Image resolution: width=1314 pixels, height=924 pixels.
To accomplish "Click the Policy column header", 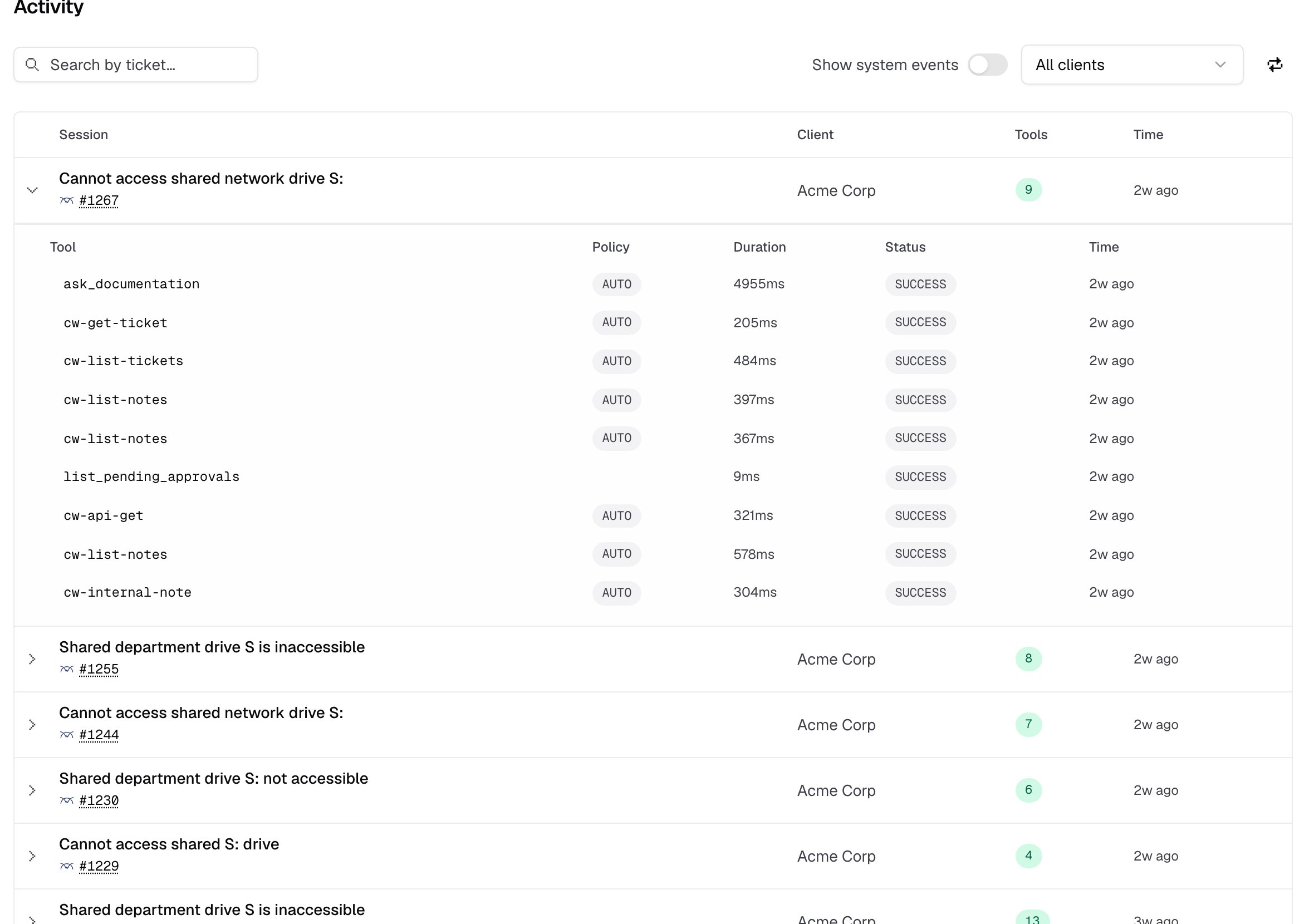I will click(x=611, y=247).
